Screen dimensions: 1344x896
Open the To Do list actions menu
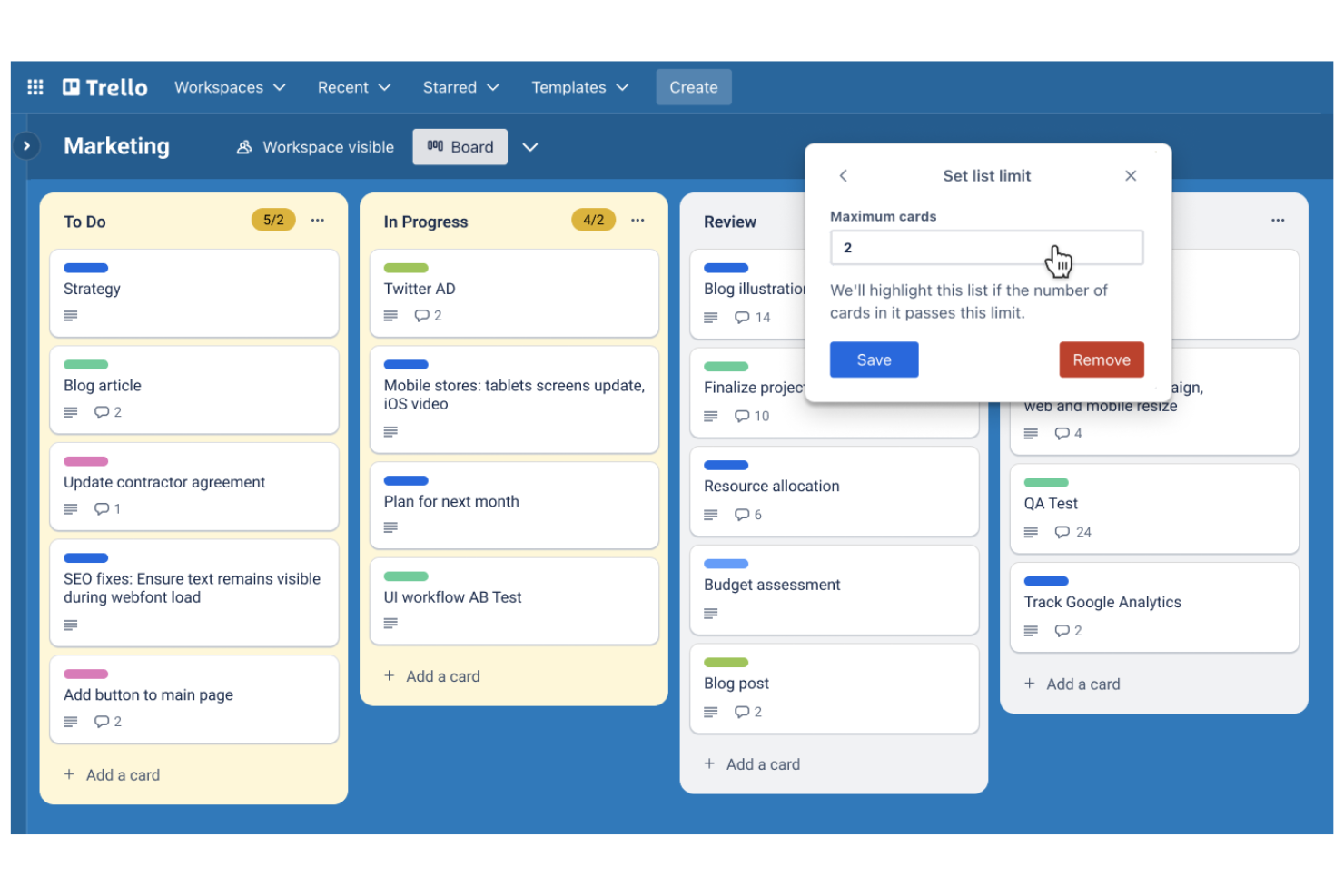[x=317, y=220]
